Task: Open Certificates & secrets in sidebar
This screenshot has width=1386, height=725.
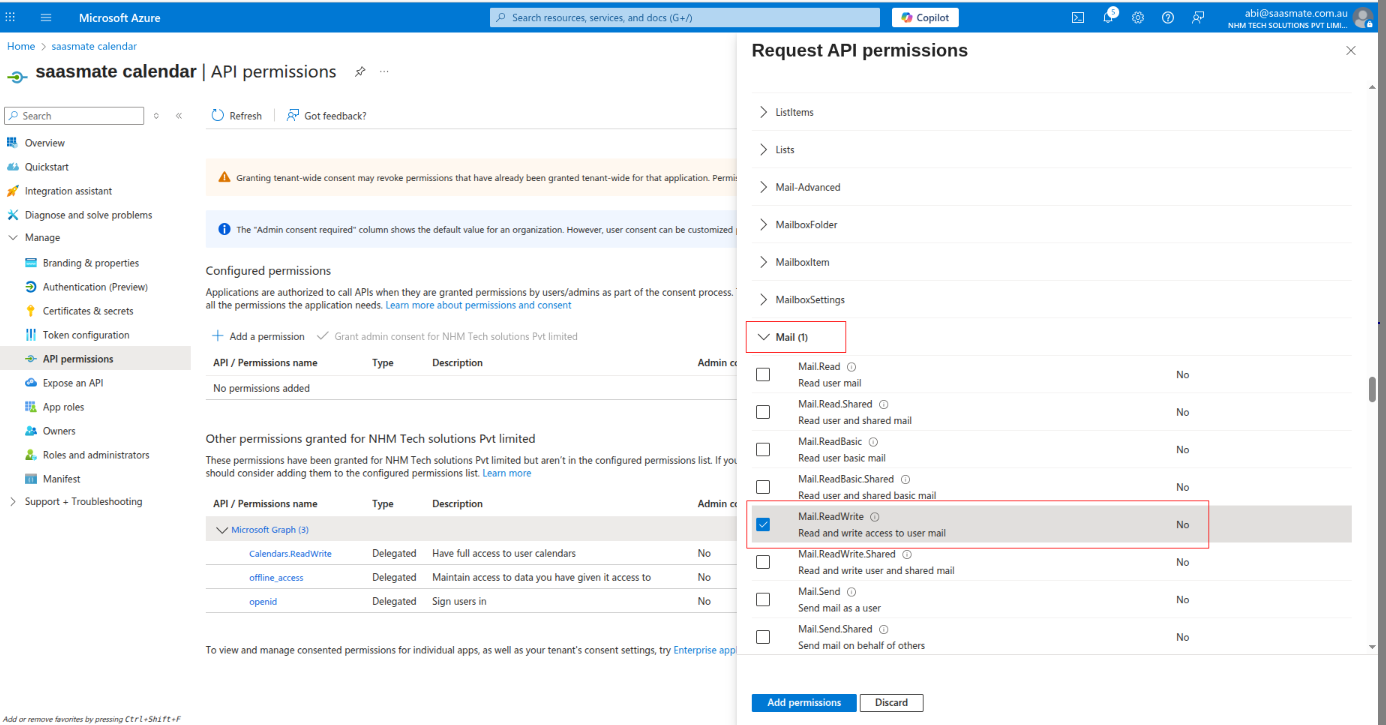Action: (88, 311)
